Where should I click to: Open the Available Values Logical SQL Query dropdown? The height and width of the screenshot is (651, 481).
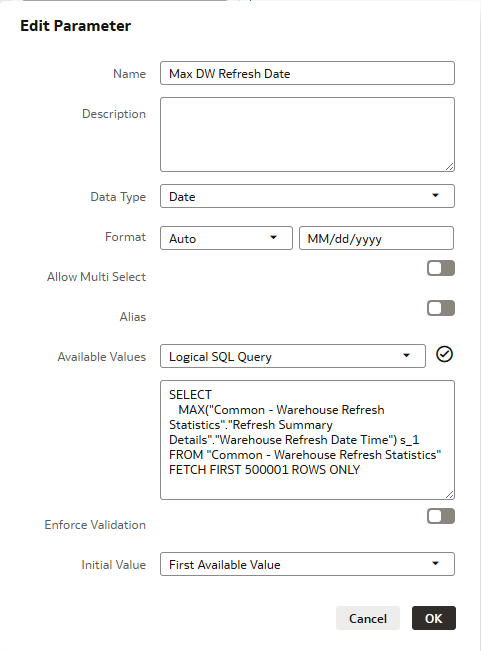293,356
